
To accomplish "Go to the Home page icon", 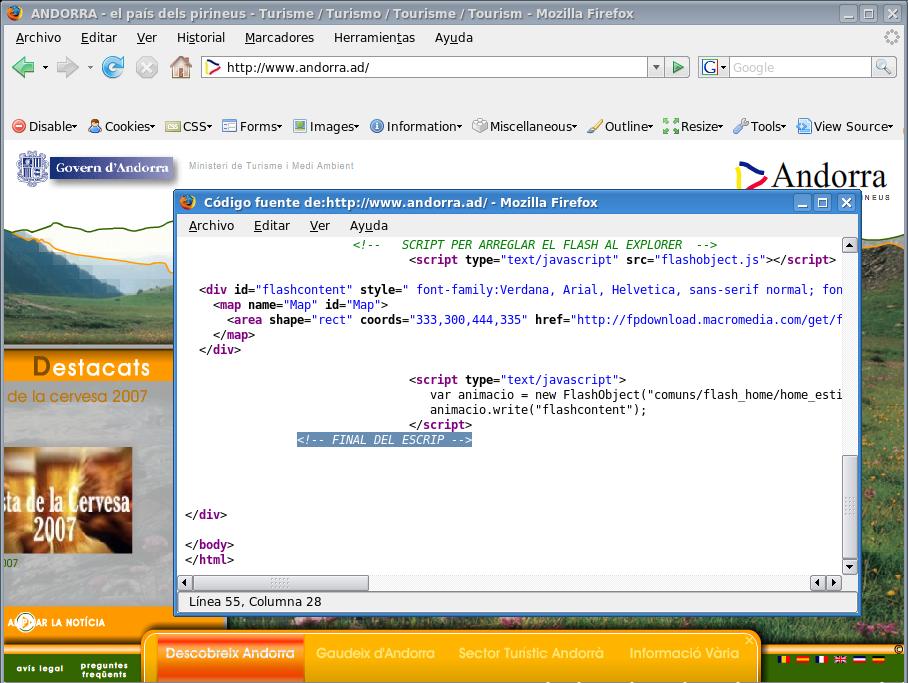I will click(181, 67).
